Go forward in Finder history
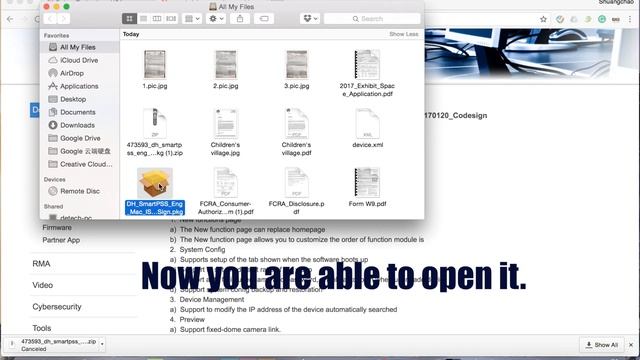This screenshot has width=640, height=360. pos(64,19)
